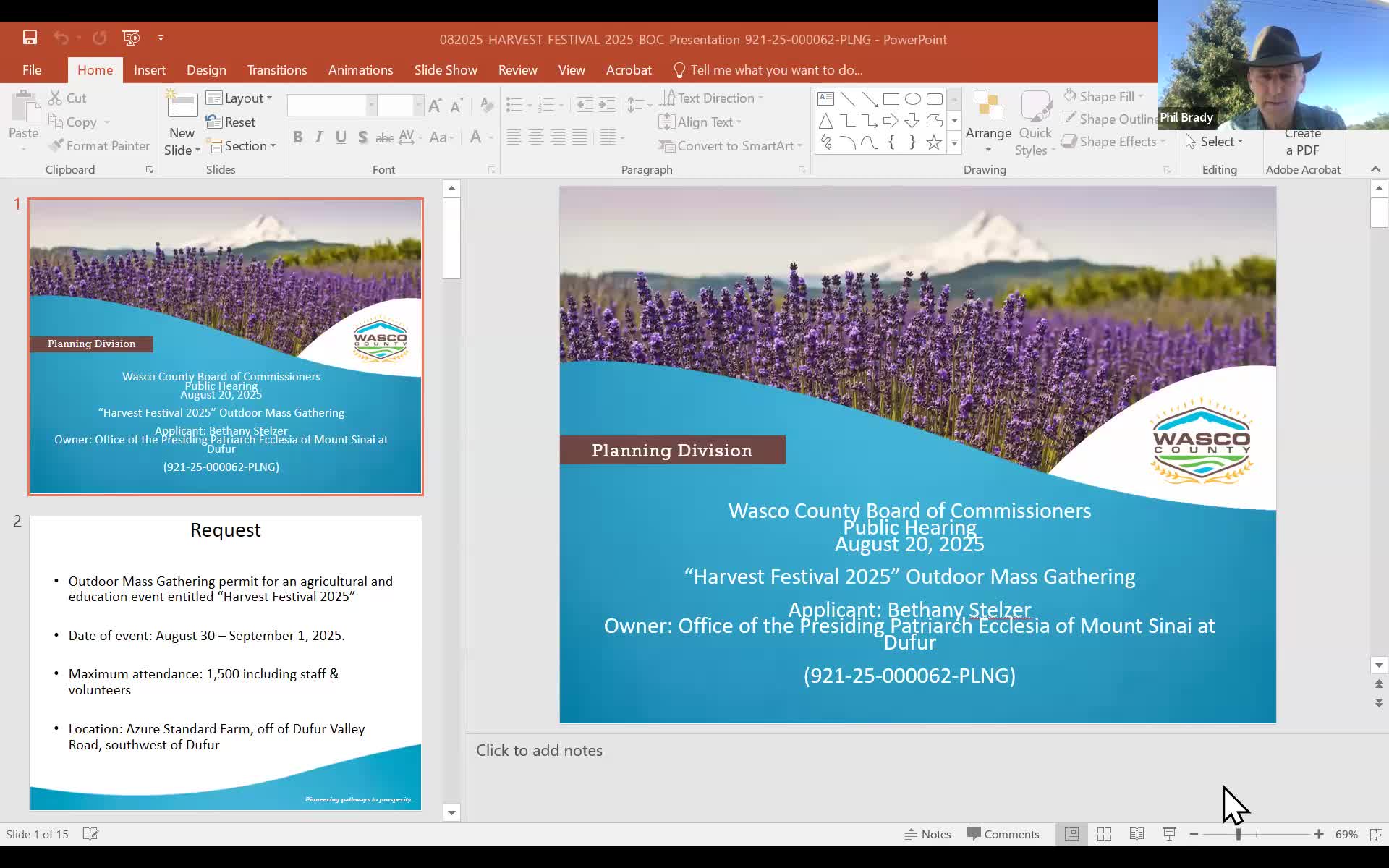Switch to the Slide Show tab
This screenshot has height=868, width=1389.
tap(445, 70)
